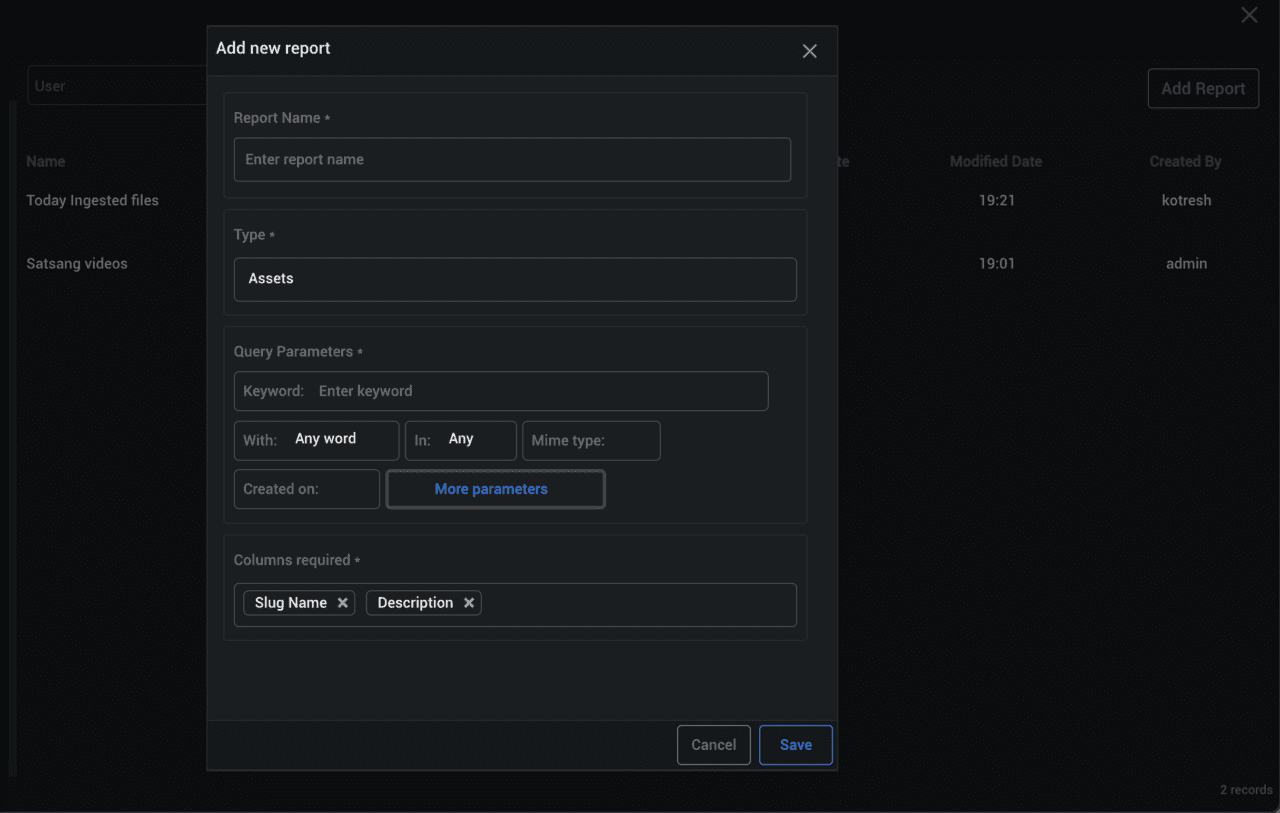Remove the Description column tag
This screenshot has width=1280, height=813.
pyautogui.click(x=469, y=603)
